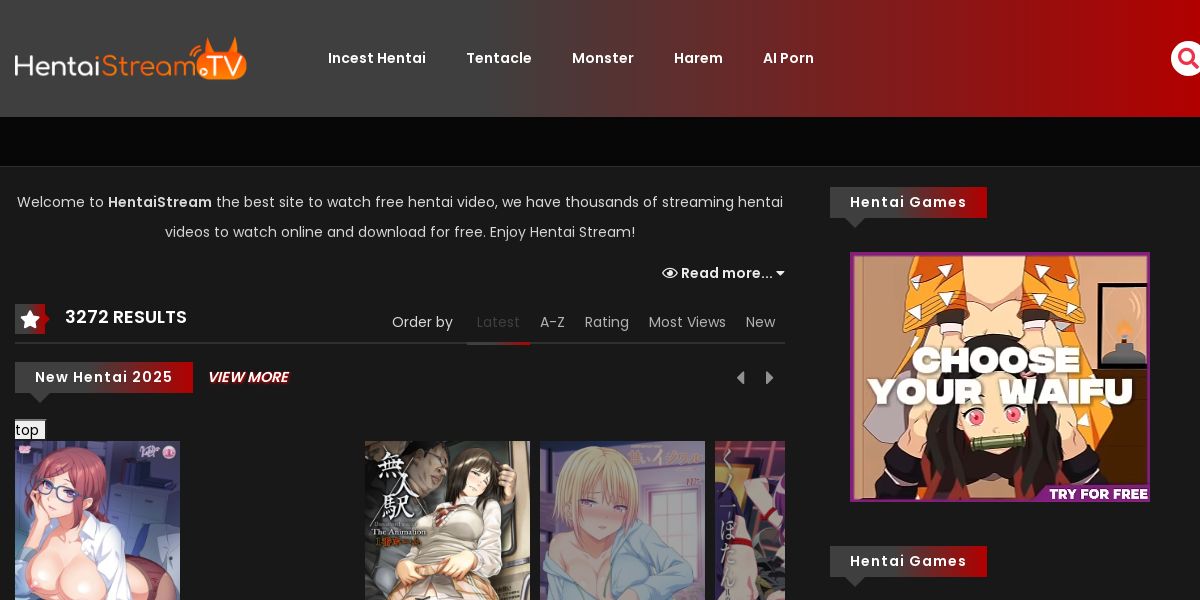Expand the Read more caret dropdown

[x=780, y=273]
